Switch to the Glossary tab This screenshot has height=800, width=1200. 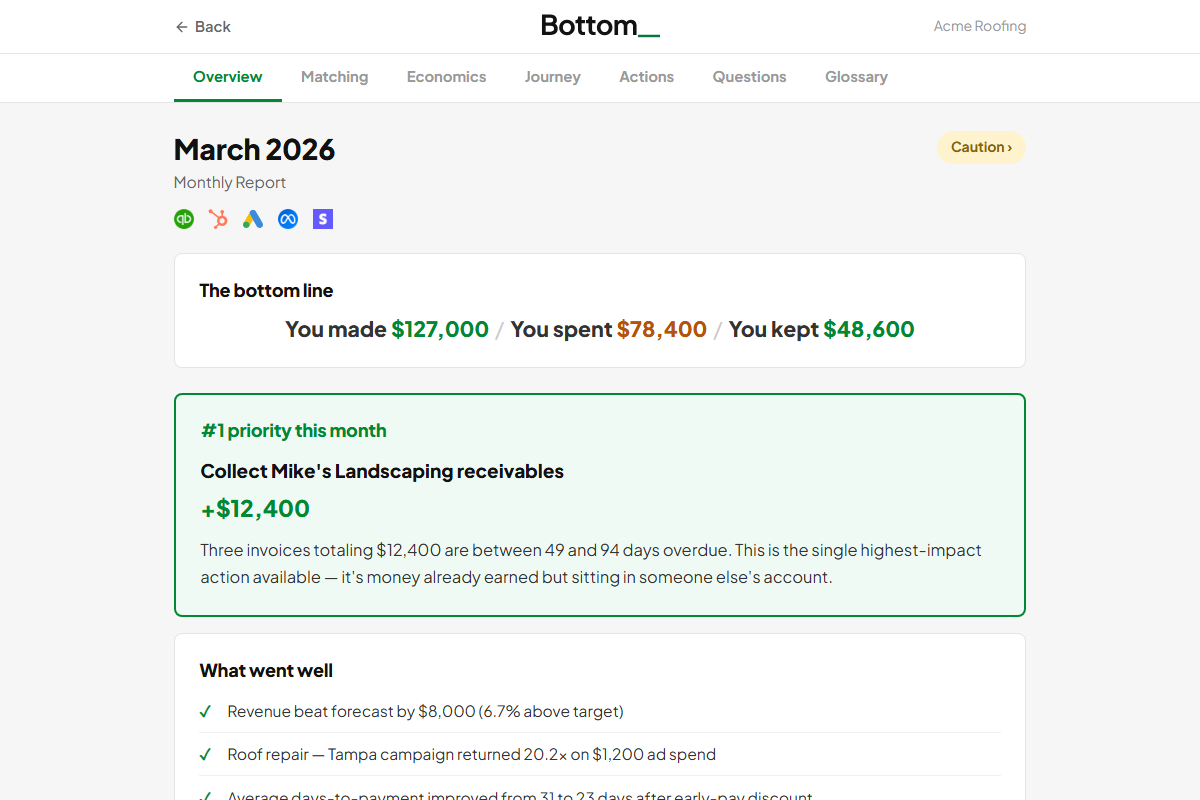tap(856, 77)
